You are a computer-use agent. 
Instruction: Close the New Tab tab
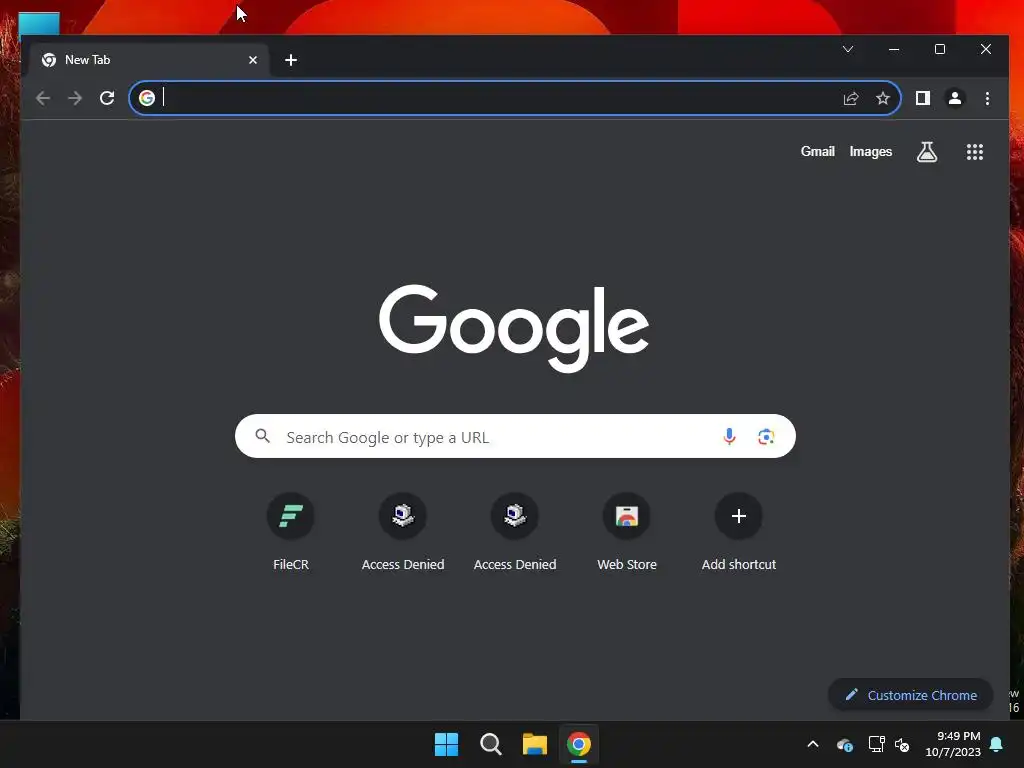(x=253, y=60)
